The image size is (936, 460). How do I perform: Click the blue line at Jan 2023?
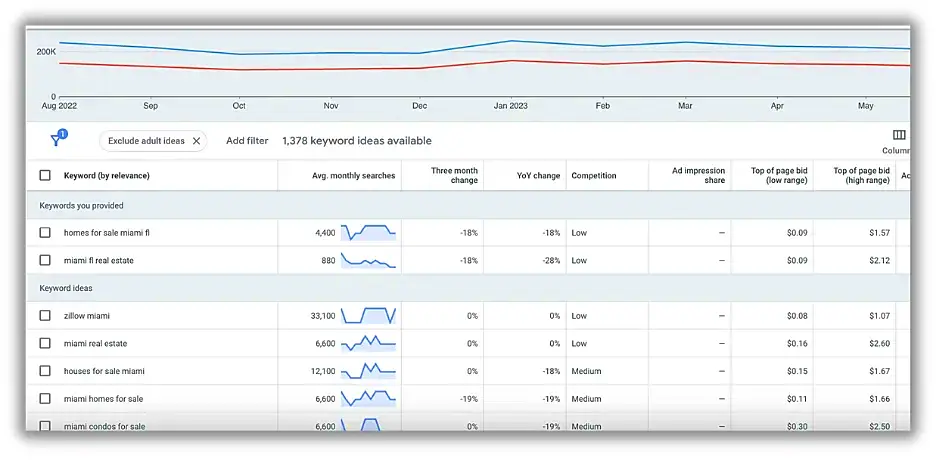click(511, 42)
